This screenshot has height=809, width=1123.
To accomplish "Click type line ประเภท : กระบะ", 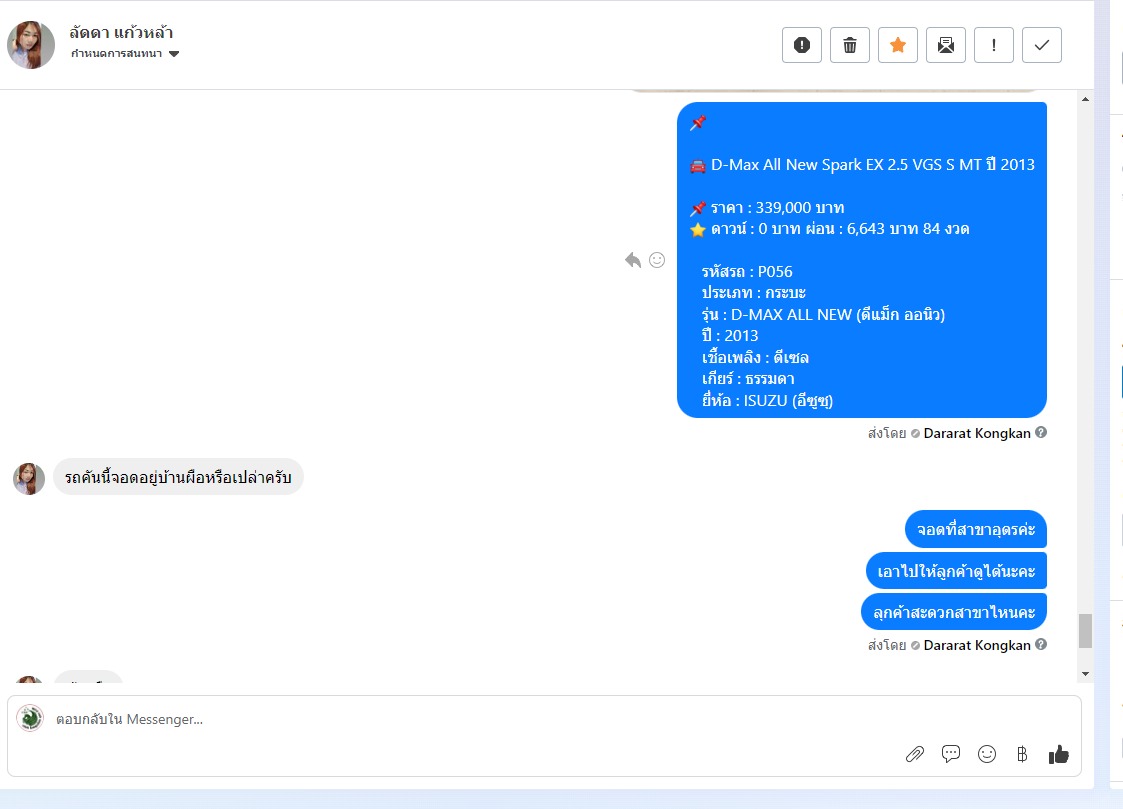I will click(x=753, y=293).
